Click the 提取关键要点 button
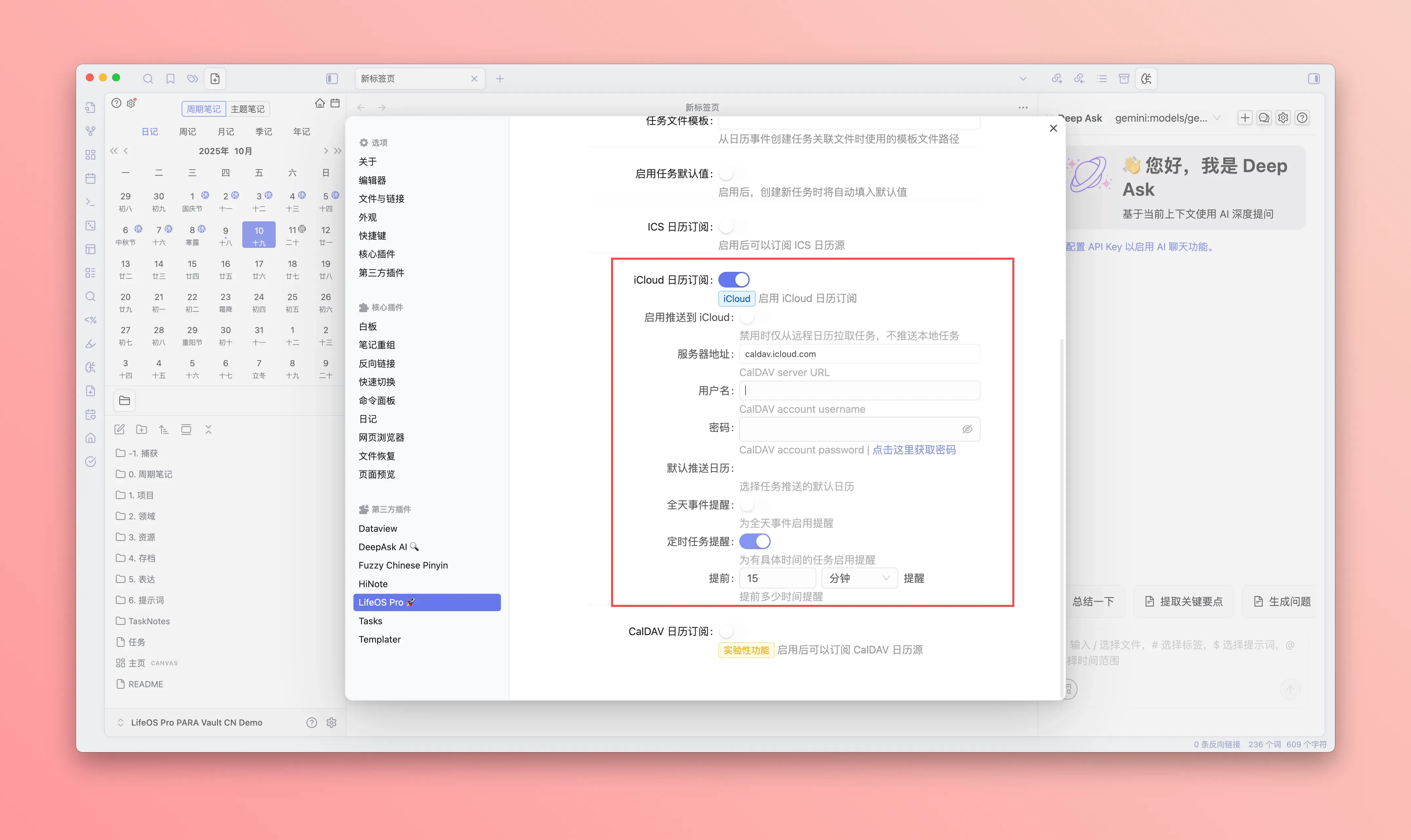 coord(1184,601)
